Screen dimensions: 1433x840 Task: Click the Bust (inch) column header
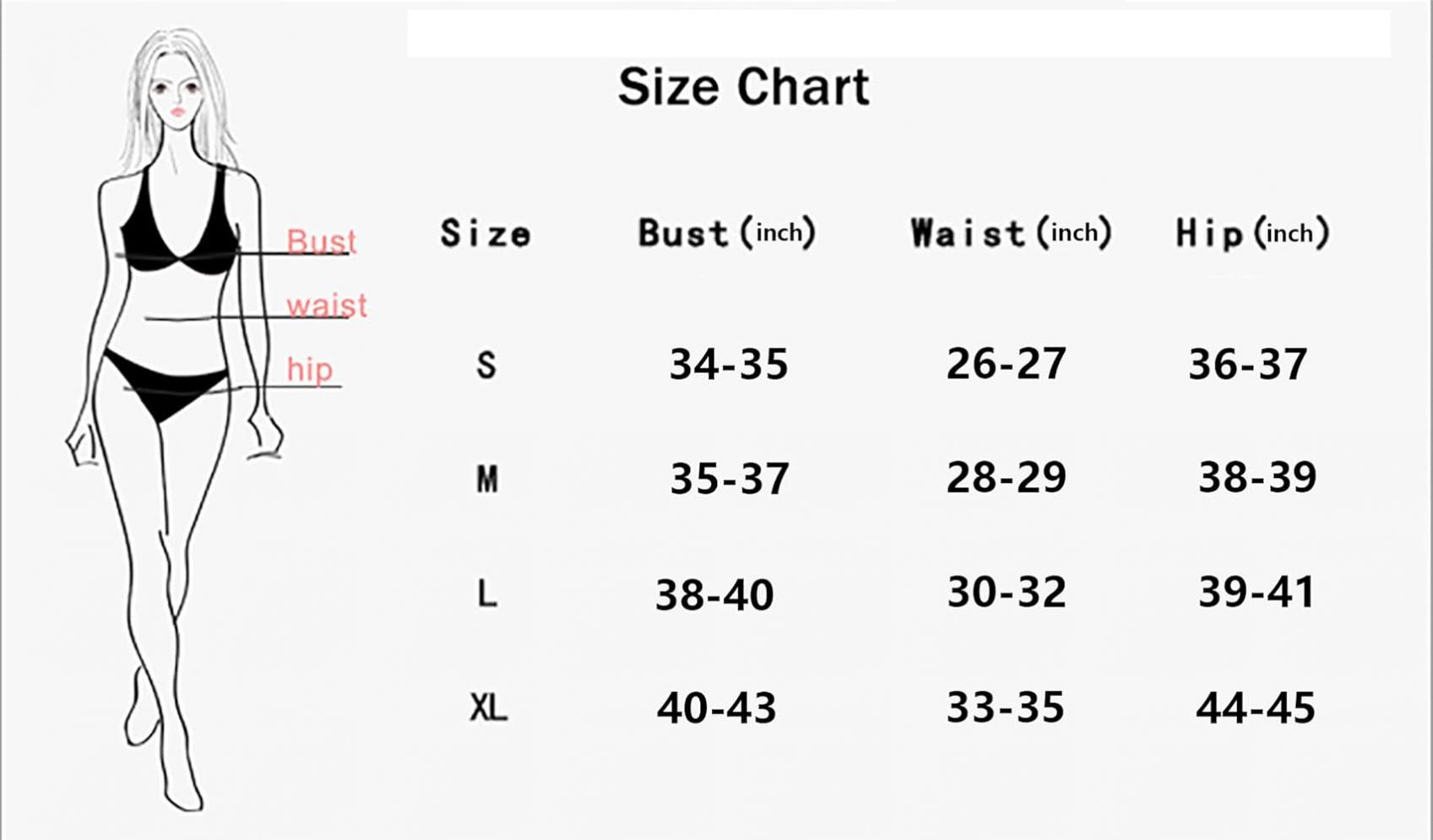727,232
